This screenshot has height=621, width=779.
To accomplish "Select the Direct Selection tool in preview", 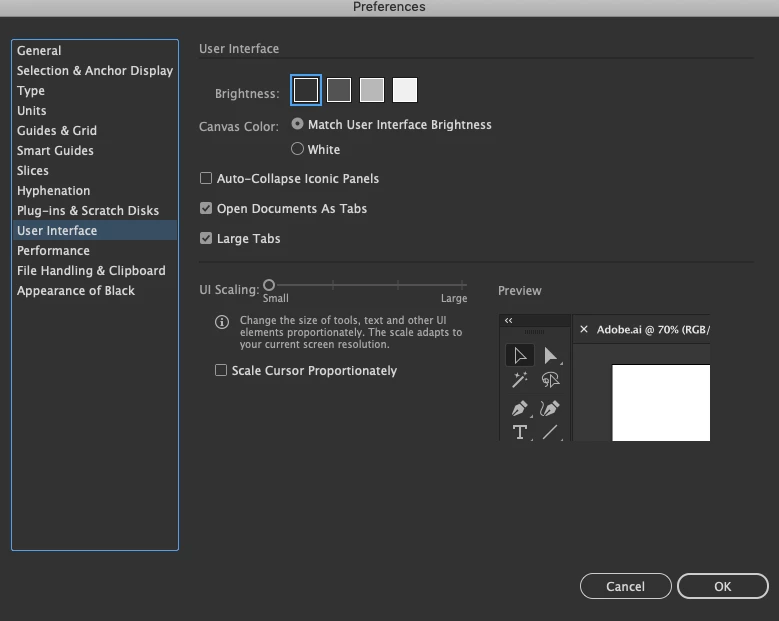I will (x=550, y=356).
